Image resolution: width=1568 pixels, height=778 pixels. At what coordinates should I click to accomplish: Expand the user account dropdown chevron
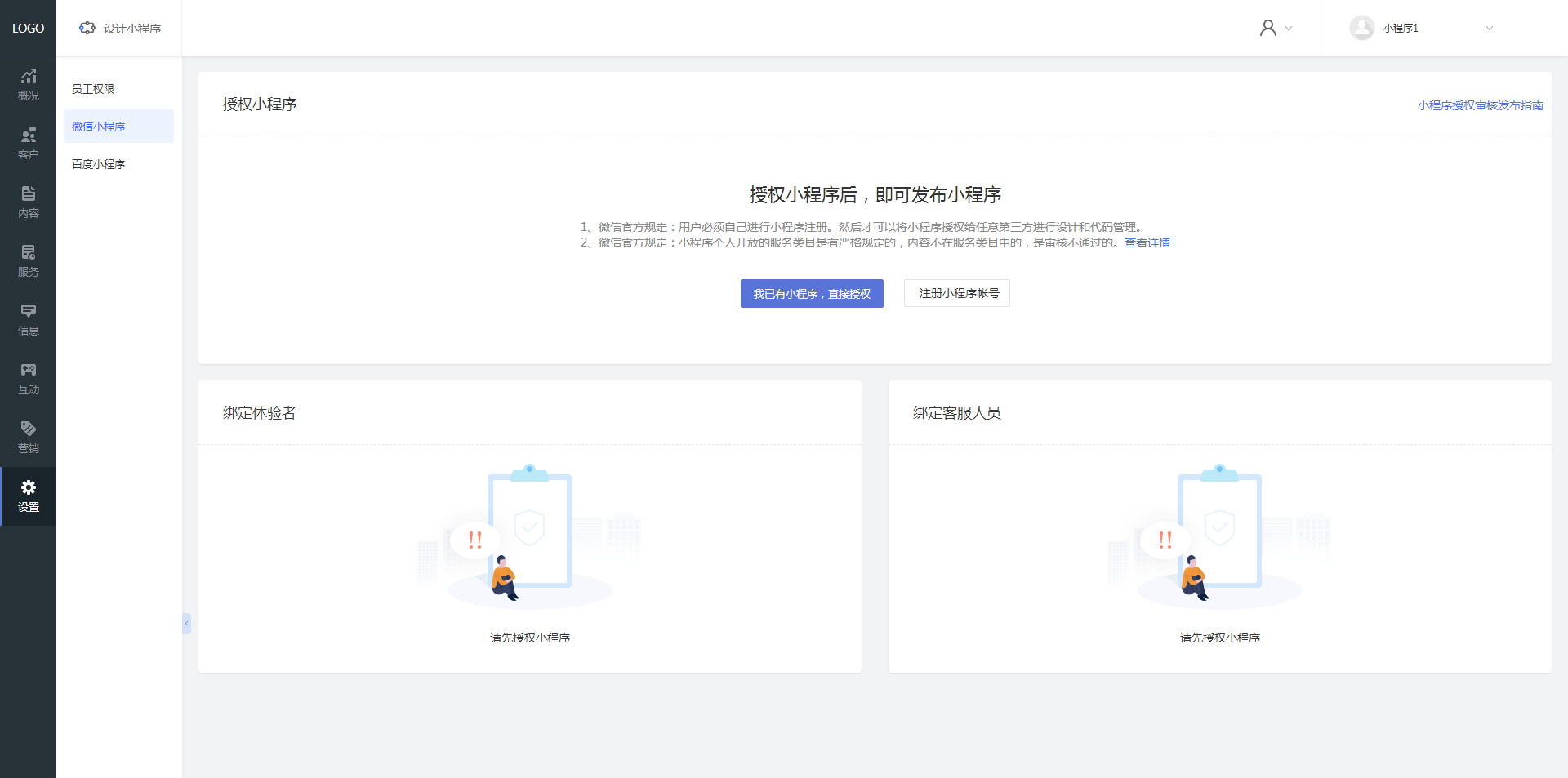point(1289,28)
